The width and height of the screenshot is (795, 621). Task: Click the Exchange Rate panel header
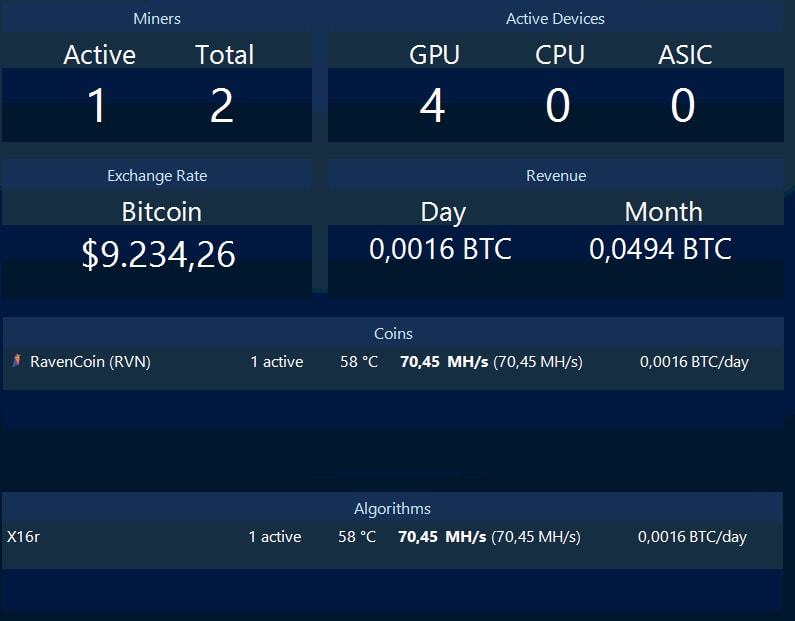(x=157, y=176)
